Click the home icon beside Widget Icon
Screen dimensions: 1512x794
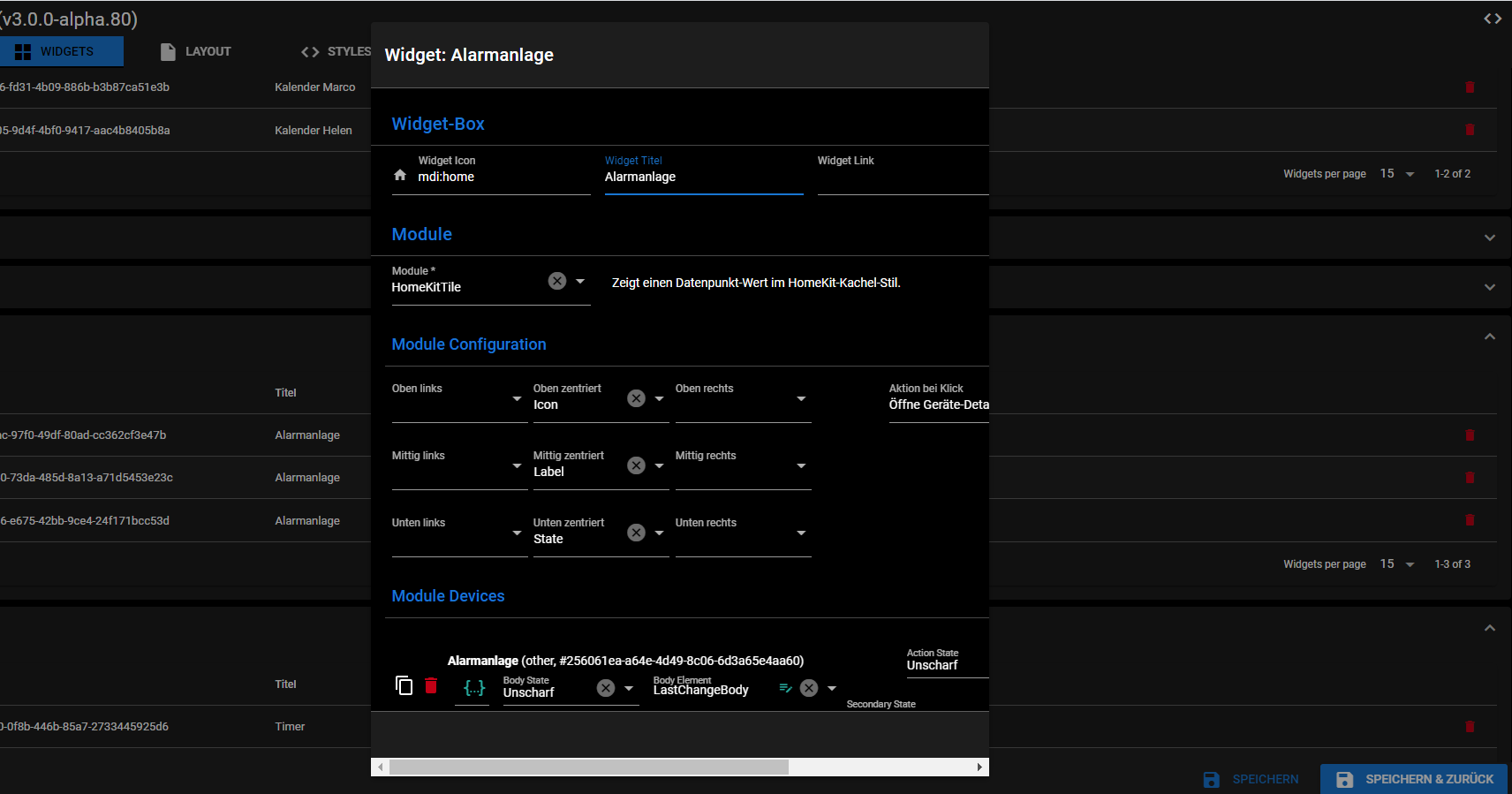pos(400,175)
